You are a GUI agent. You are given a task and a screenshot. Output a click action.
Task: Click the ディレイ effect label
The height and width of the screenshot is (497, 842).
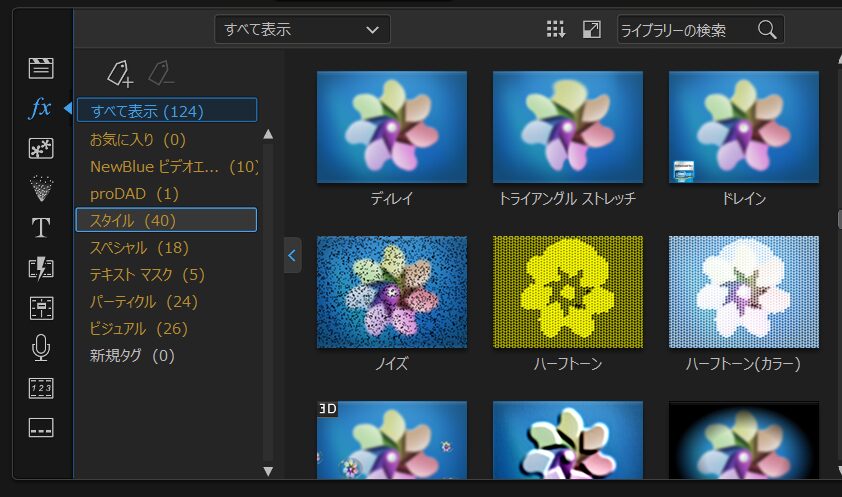(391, 199)
